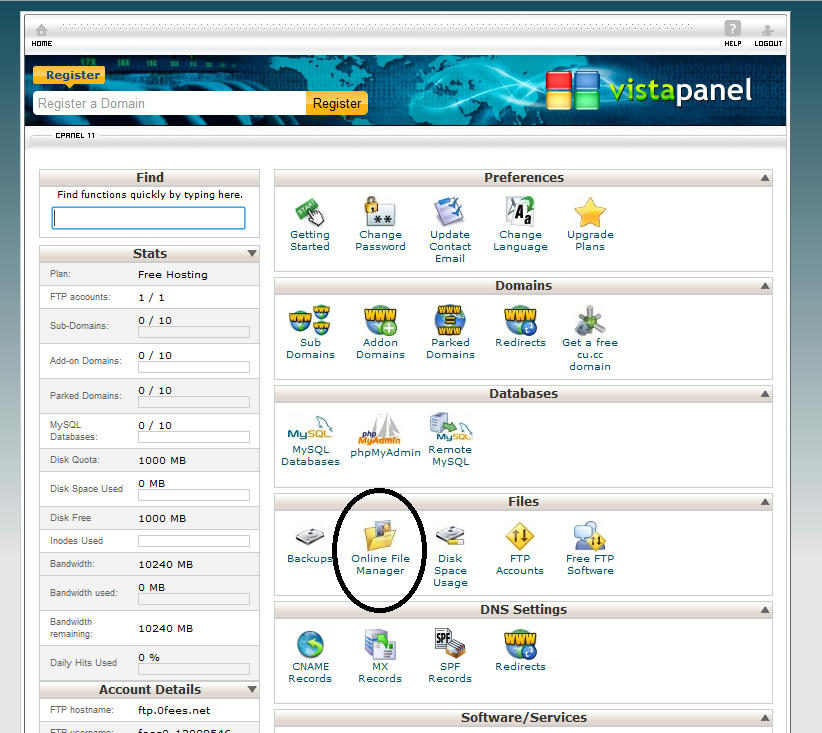The height and width of the screenshot is (733, 822).
Task: Click the Bandwidth used bar
Action: (194, 599)
